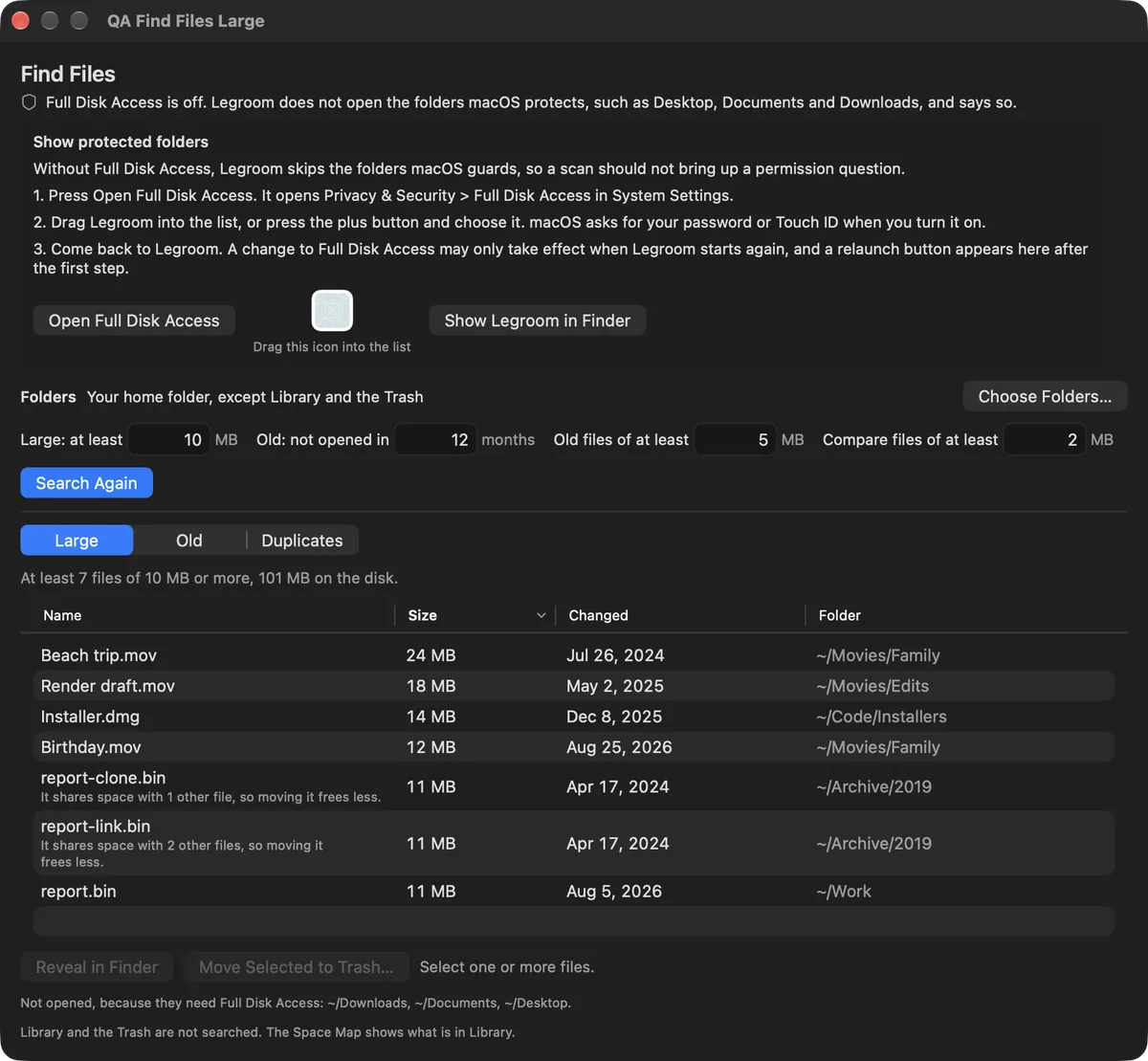Click the 'Not opened, because they need' note
This screenshot has width=1148, height=1061.
(296, 1003)
